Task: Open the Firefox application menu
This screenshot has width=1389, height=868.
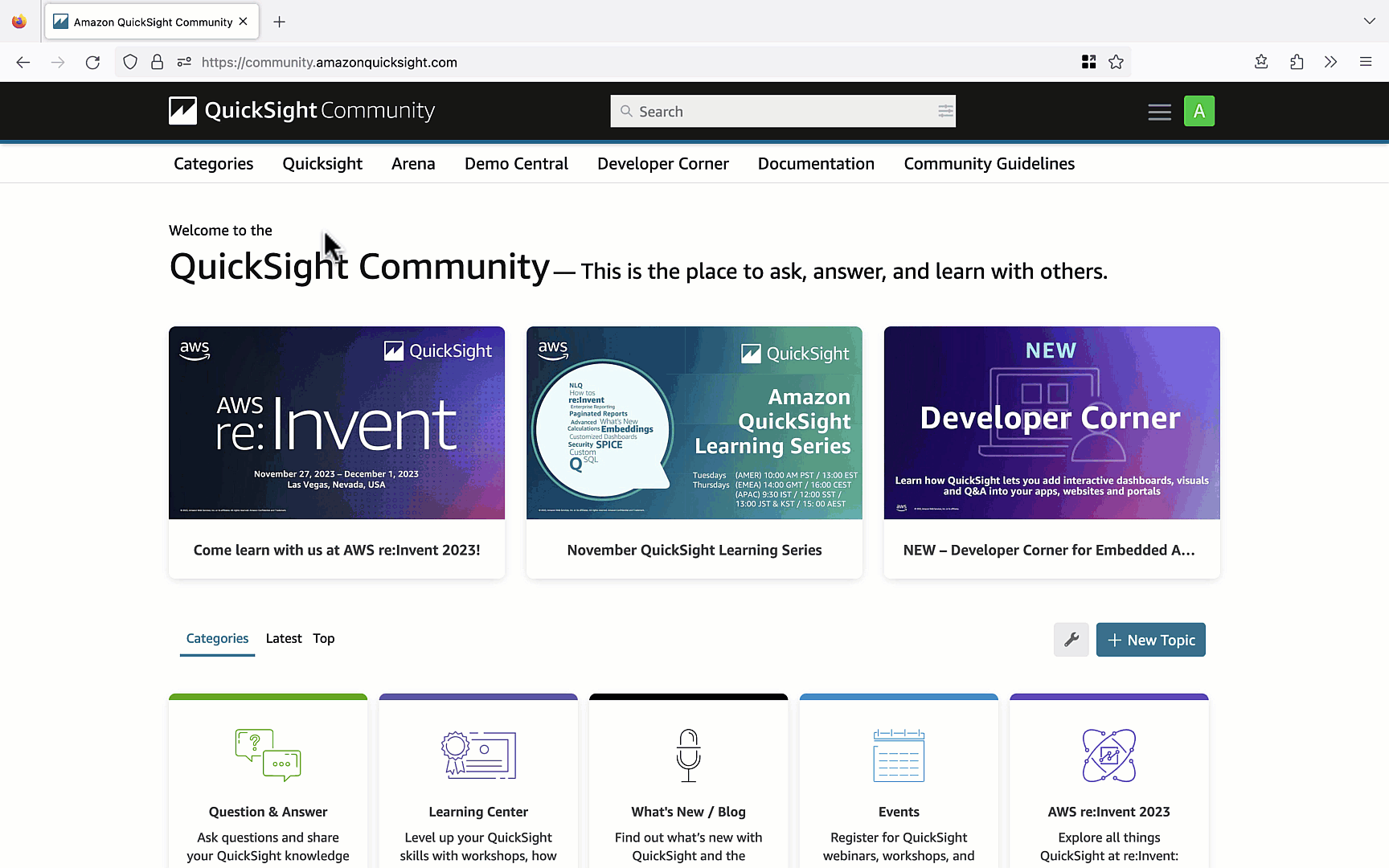Action: click(x=1366, y=62)
